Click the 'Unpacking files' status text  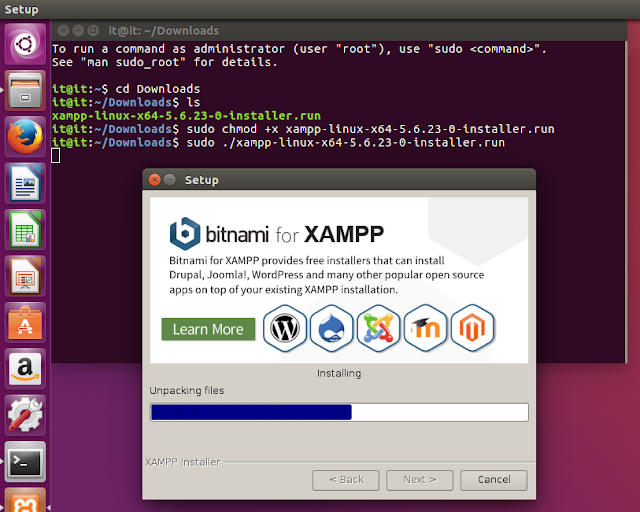187,390
